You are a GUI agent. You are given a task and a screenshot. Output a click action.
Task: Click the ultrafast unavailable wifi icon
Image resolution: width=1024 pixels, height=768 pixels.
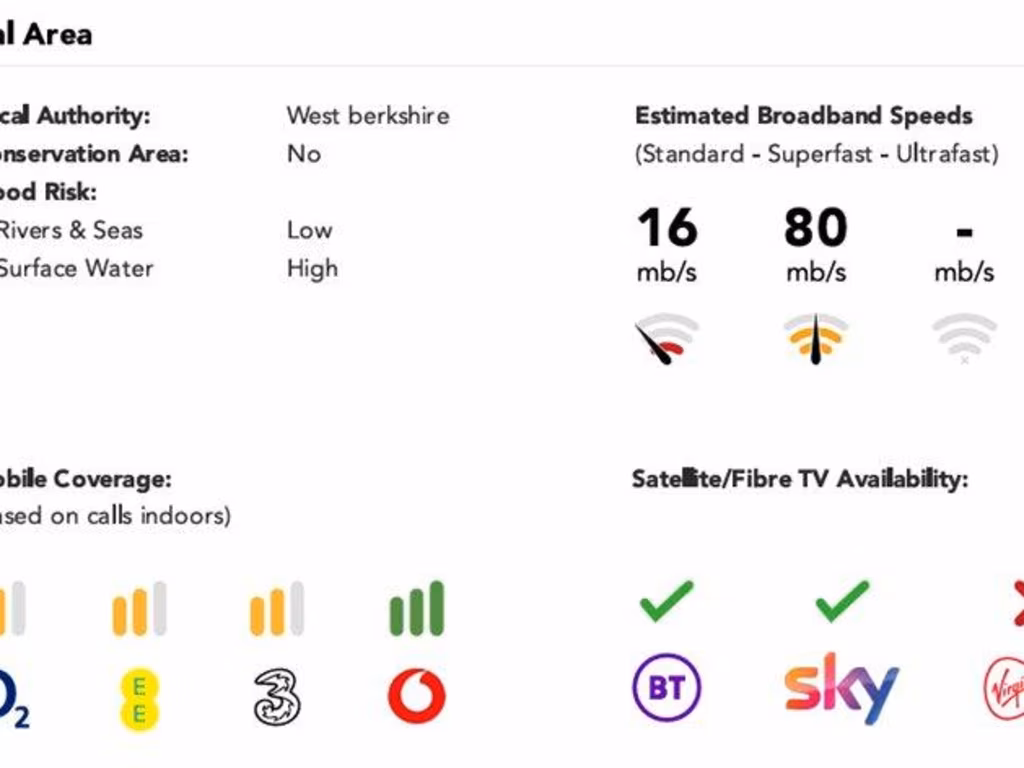pos(964,338)
